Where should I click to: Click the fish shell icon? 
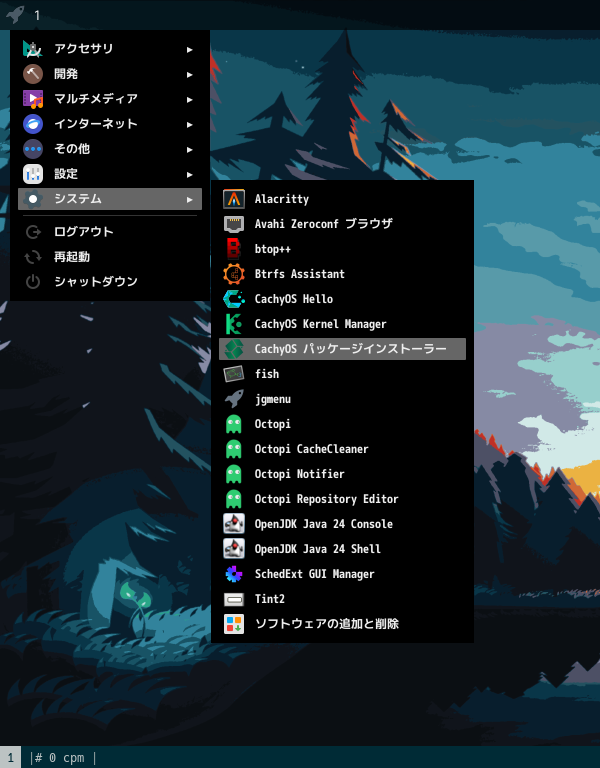[234, 374]
